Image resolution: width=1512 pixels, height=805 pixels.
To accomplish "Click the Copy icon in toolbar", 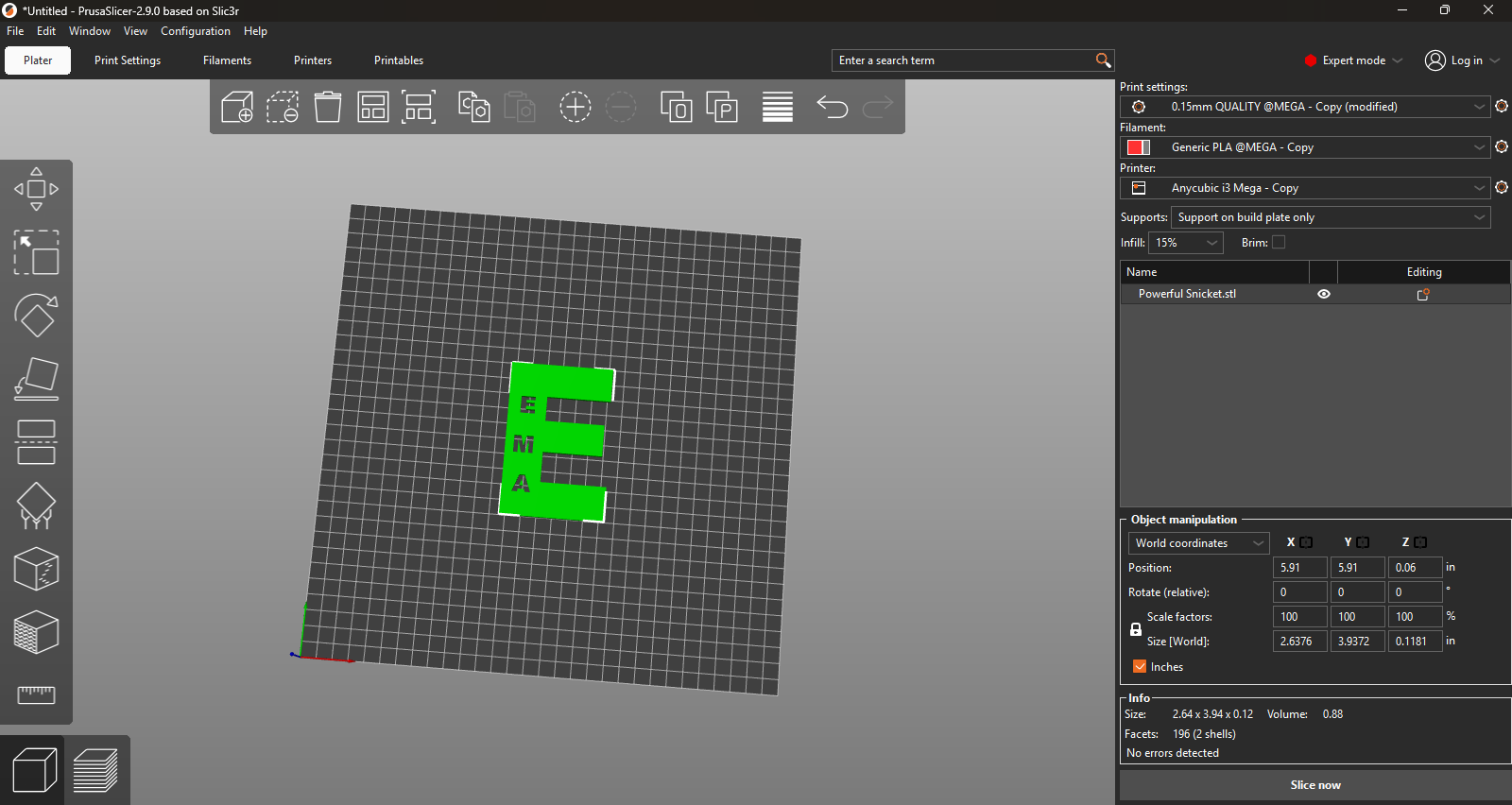I will point(473,107).
